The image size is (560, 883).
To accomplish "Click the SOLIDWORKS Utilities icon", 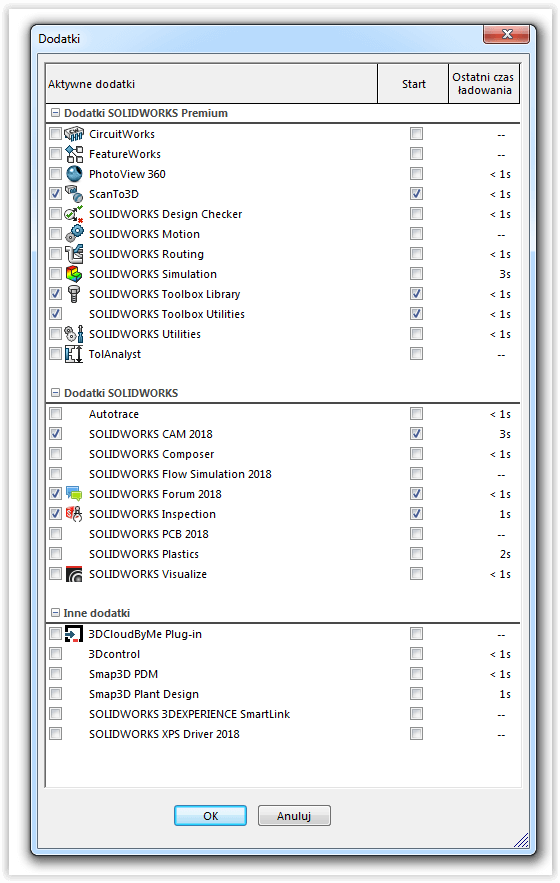I will (x=74, y=334).
